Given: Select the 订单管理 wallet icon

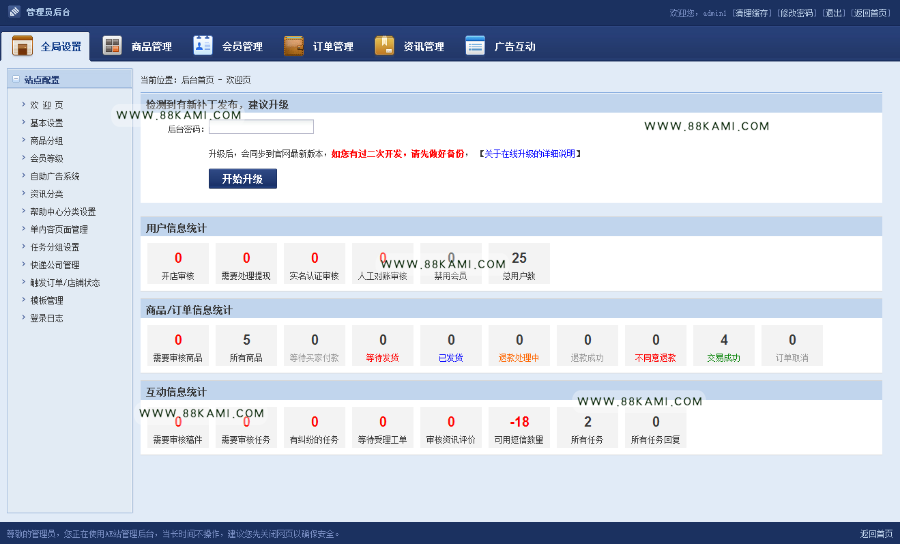Looking at the screenshot, I should click(294, 45).
